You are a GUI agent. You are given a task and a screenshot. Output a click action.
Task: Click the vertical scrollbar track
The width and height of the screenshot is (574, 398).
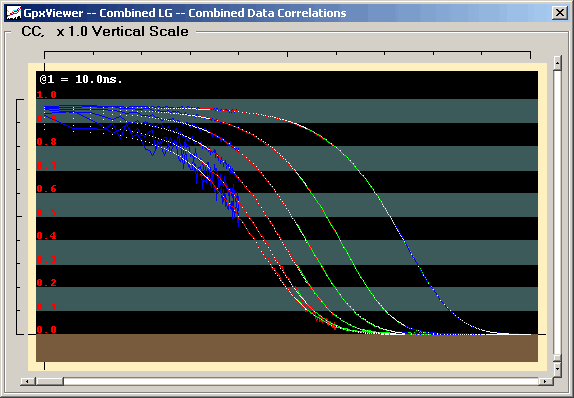[x=557, y=212]
